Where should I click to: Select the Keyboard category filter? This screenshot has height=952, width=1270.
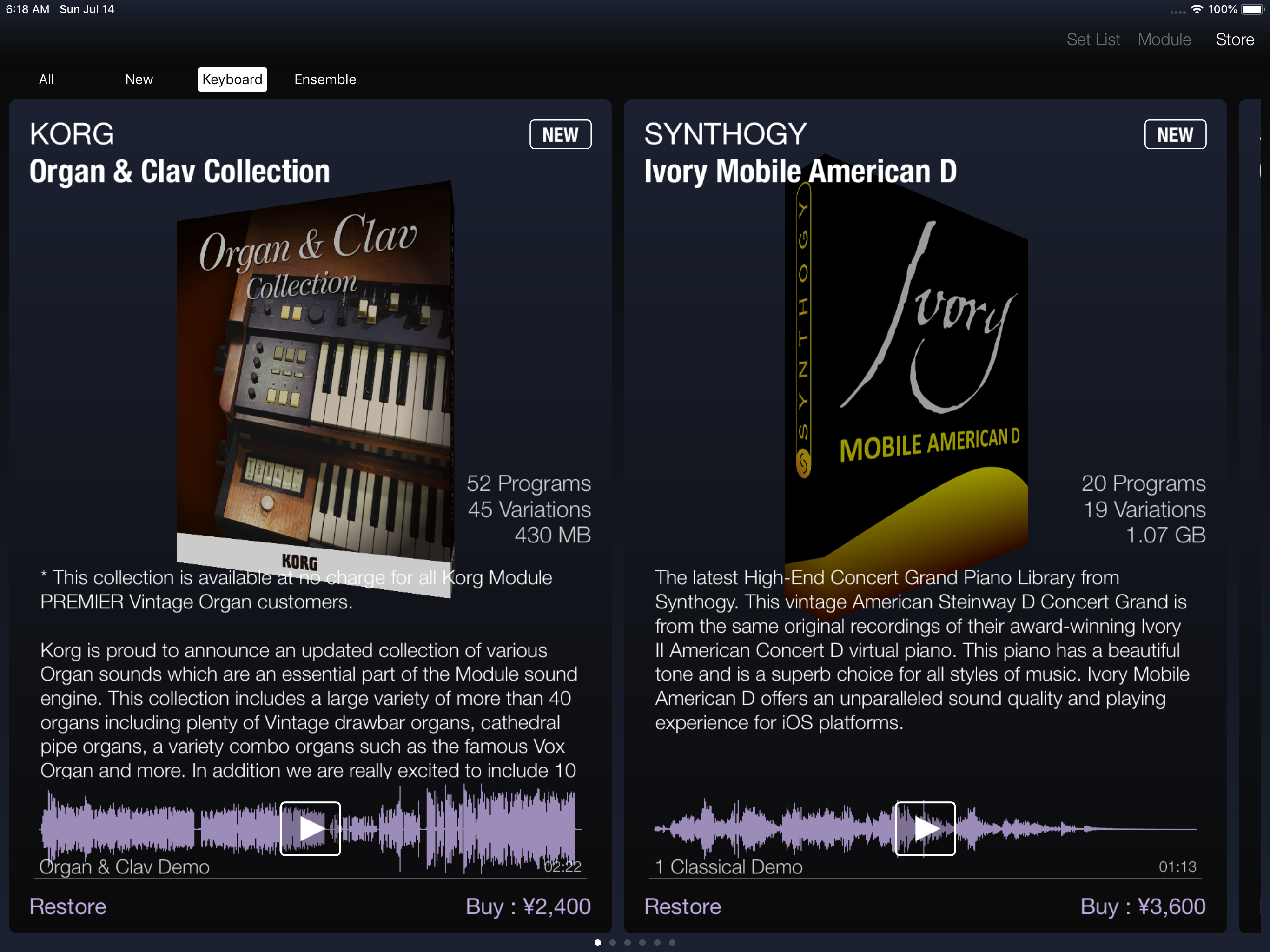tap(232, 79)
